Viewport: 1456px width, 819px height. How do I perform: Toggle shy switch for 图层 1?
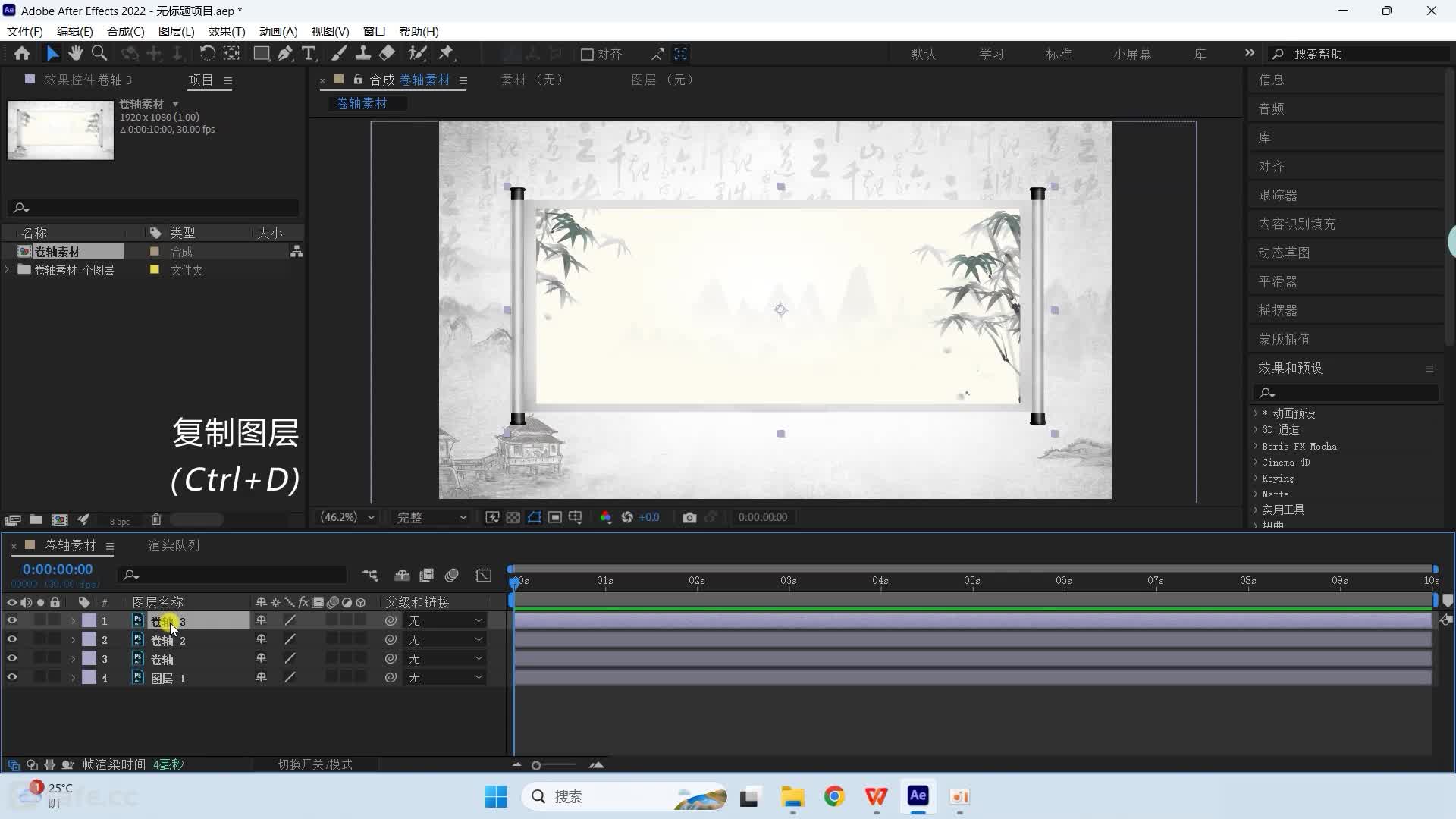click(x=261, y=677)
